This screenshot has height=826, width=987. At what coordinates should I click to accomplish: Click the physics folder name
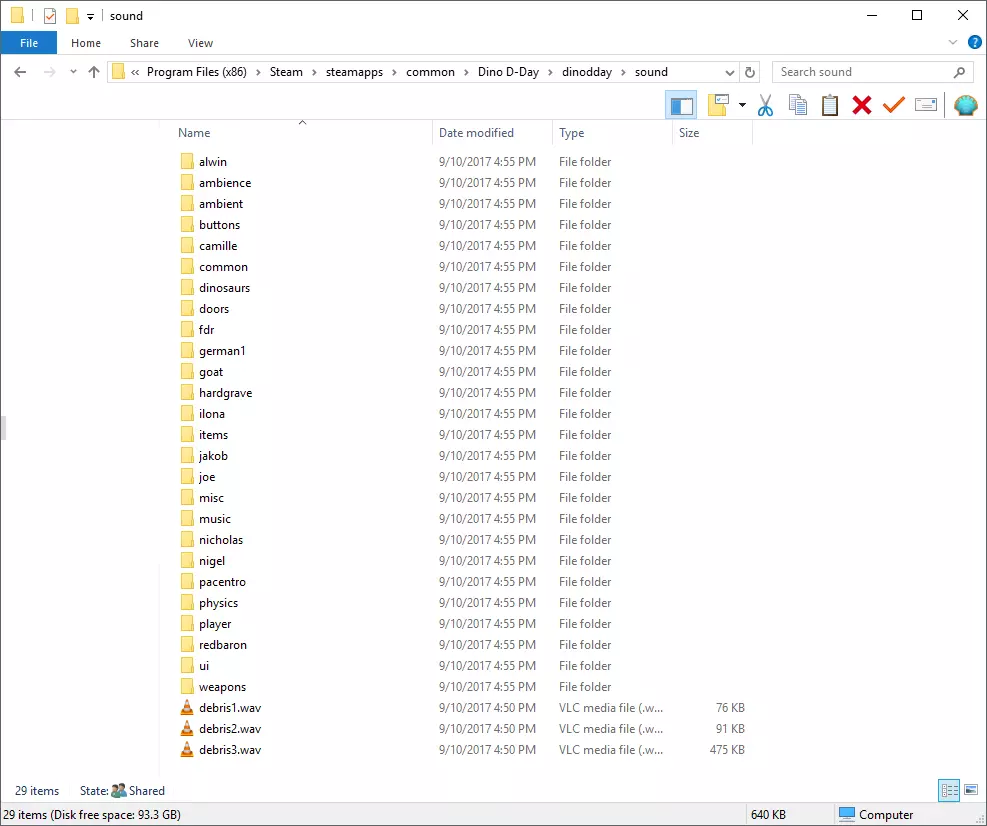point(218,603)
